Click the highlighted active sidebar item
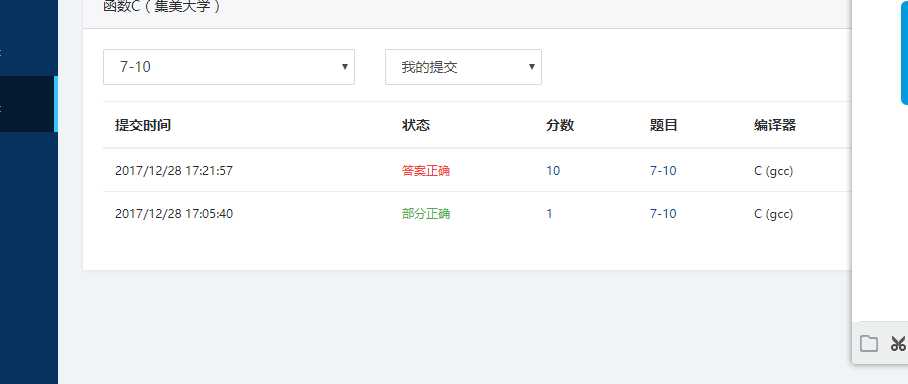908x384 pixels. pyautogui.click(x=29, y=104)
